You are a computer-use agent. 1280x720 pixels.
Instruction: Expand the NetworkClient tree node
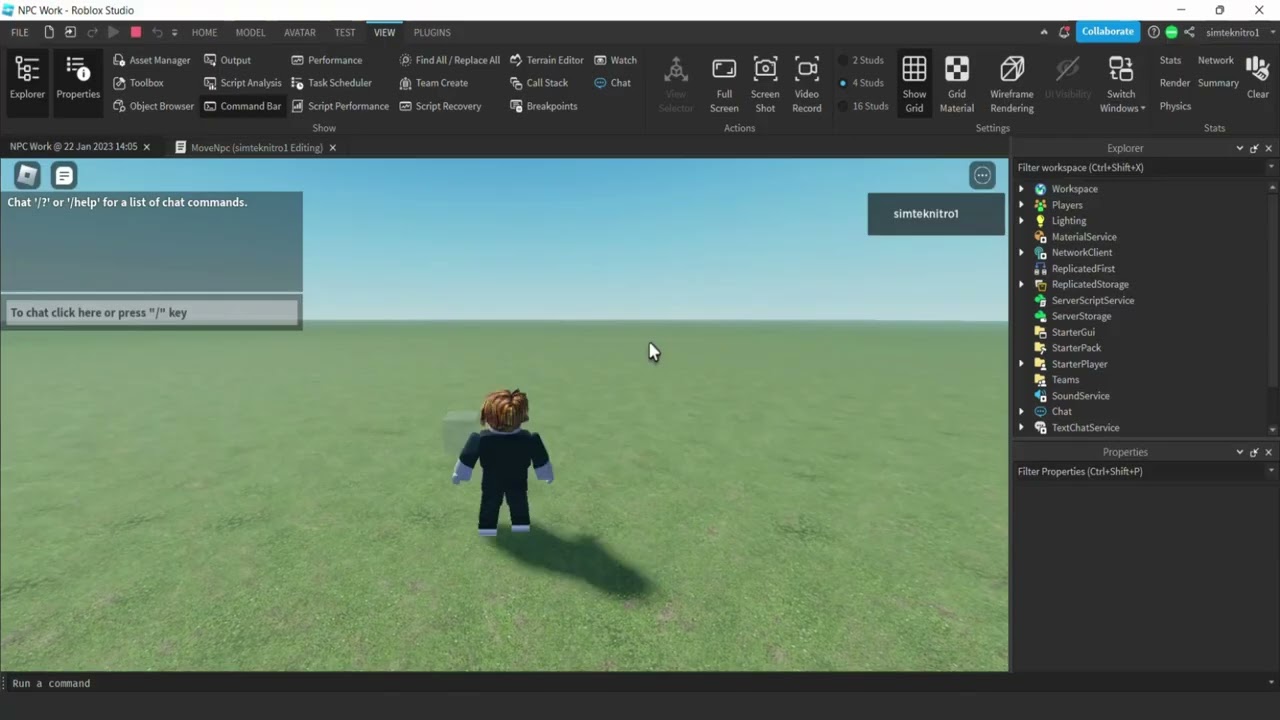[x=1021, y=253]
